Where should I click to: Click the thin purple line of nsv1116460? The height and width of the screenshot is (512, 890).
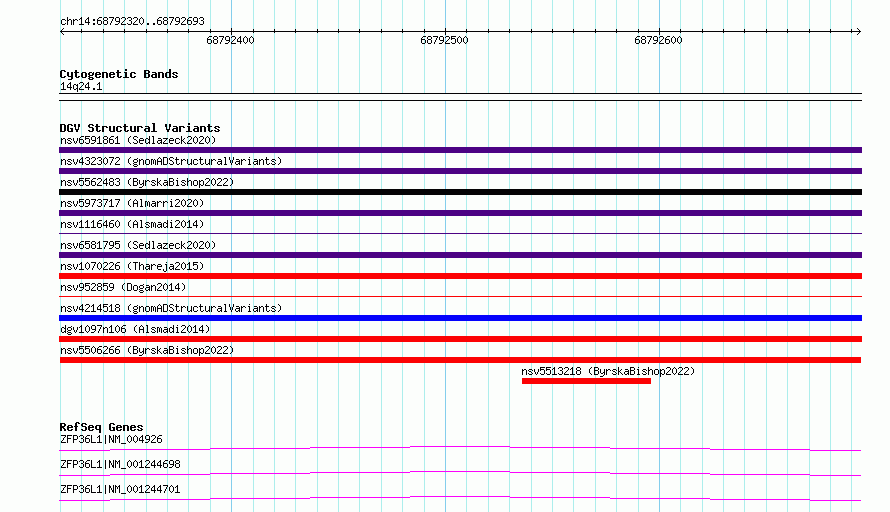pos(460,233)
